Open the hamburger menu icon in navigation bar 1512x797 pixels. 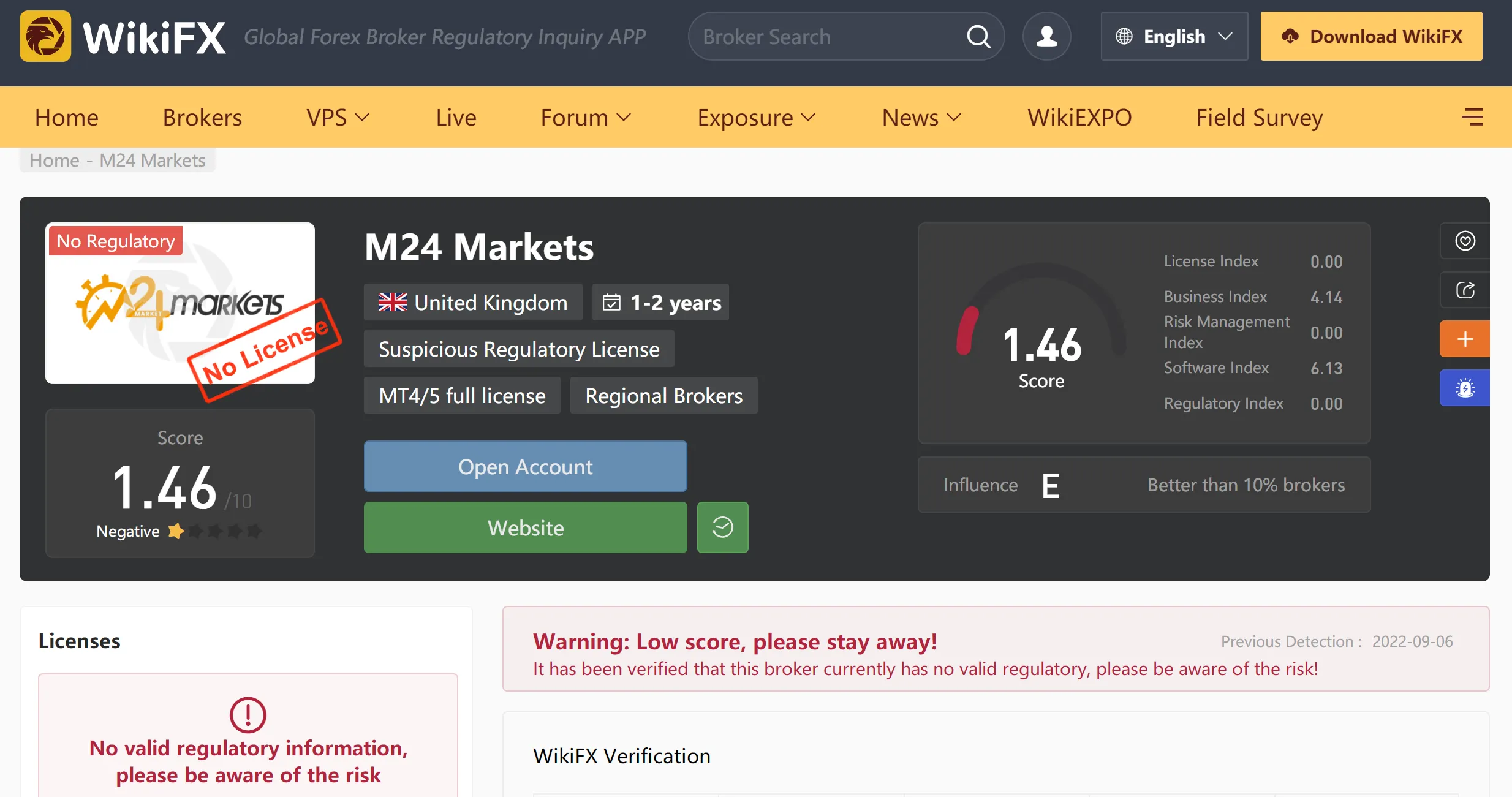(1472, 117)
